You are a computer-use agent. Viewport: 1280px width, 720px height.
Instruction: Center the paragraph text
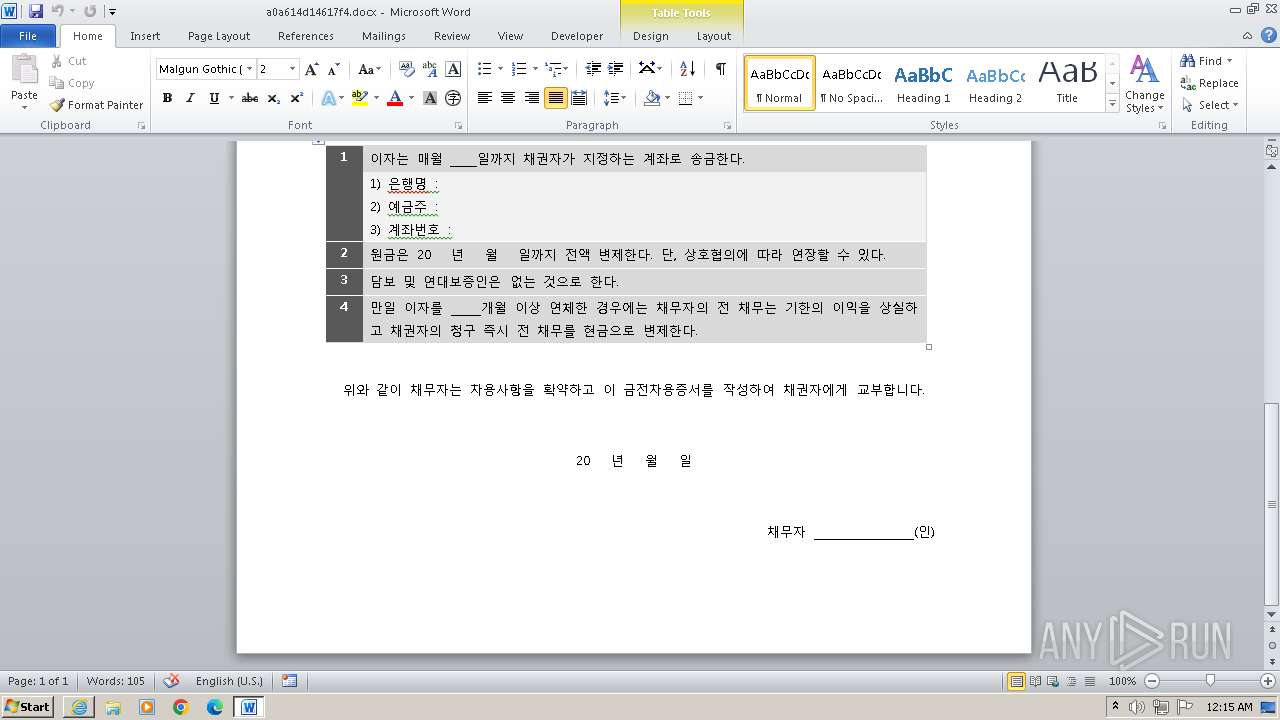[508, 98]
